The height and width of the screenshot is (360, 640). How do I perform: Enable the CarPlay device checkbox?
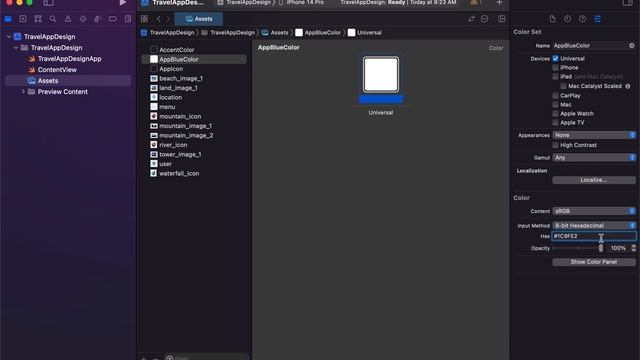[556, 96]
